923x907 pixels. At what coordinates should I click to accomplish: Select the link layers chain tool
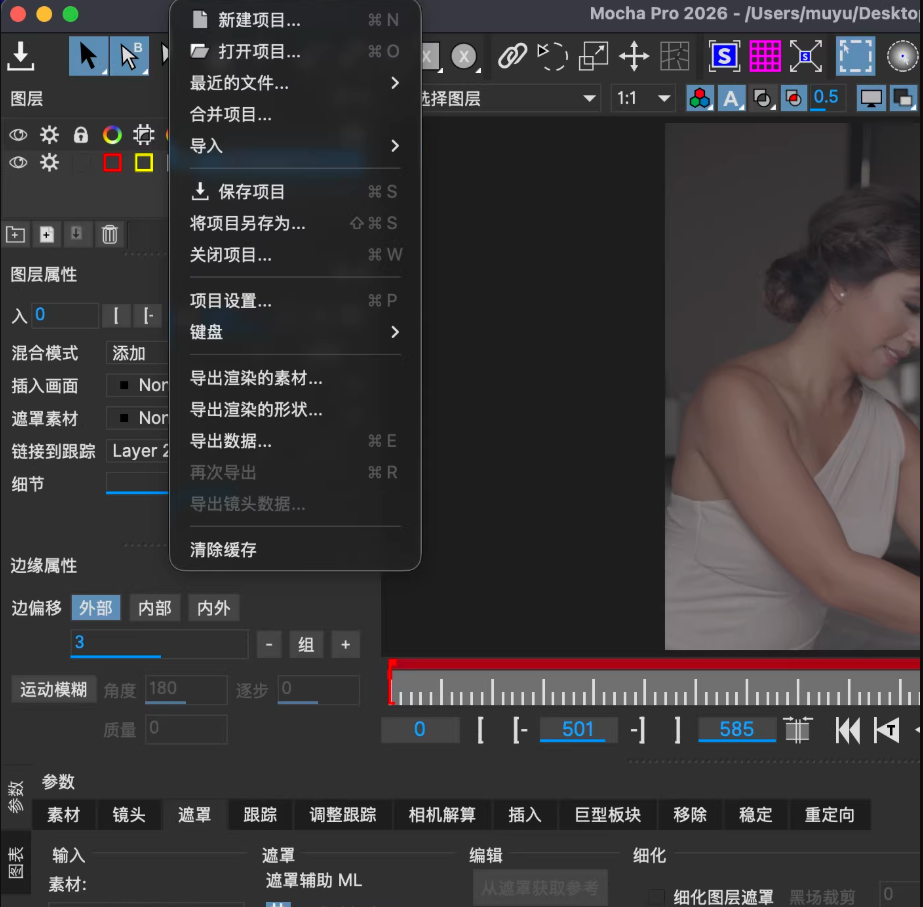click(x=512, y=56)
